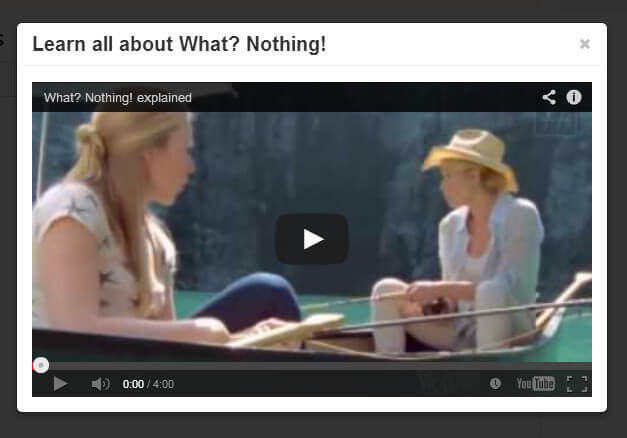The image size is (627, 438).
Task: Seek near the end of the progress bar
Action: pos(582,366)
